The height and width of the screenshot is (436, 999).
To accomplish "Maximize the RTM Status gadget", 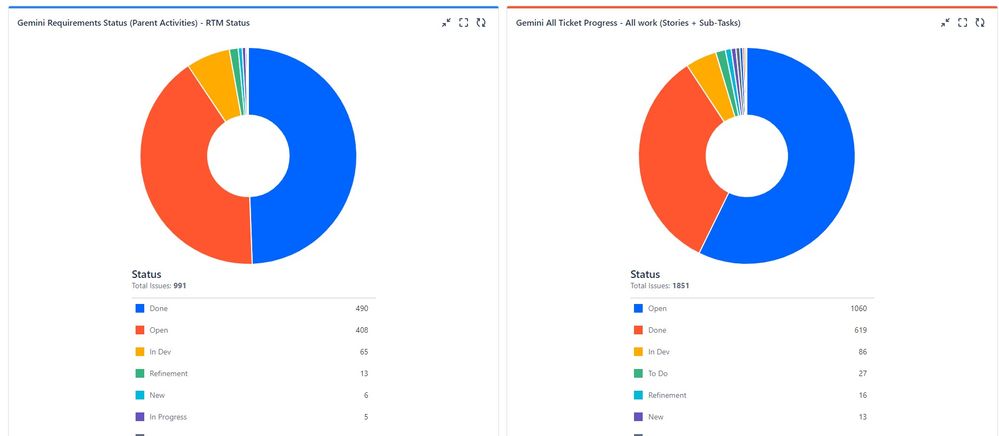I will tap(464, 23).
